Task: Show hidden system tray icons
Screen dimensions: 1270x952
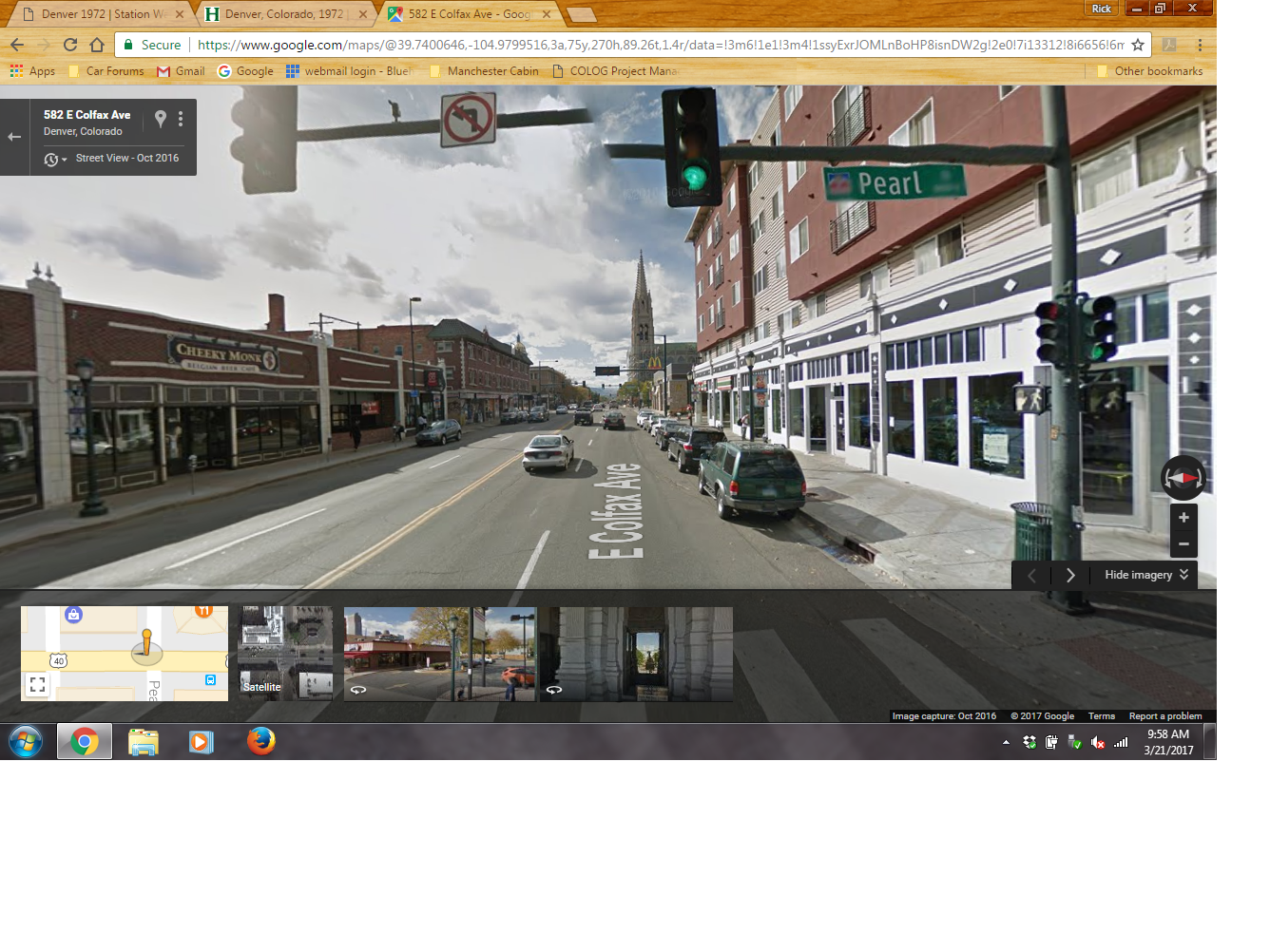Action: coord(1006,742)
